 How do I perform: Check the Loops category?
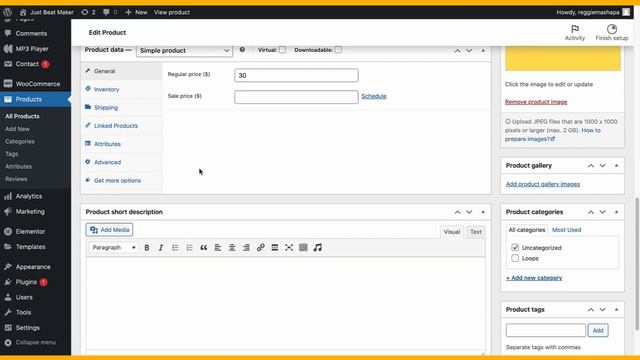tap(515, 258)
